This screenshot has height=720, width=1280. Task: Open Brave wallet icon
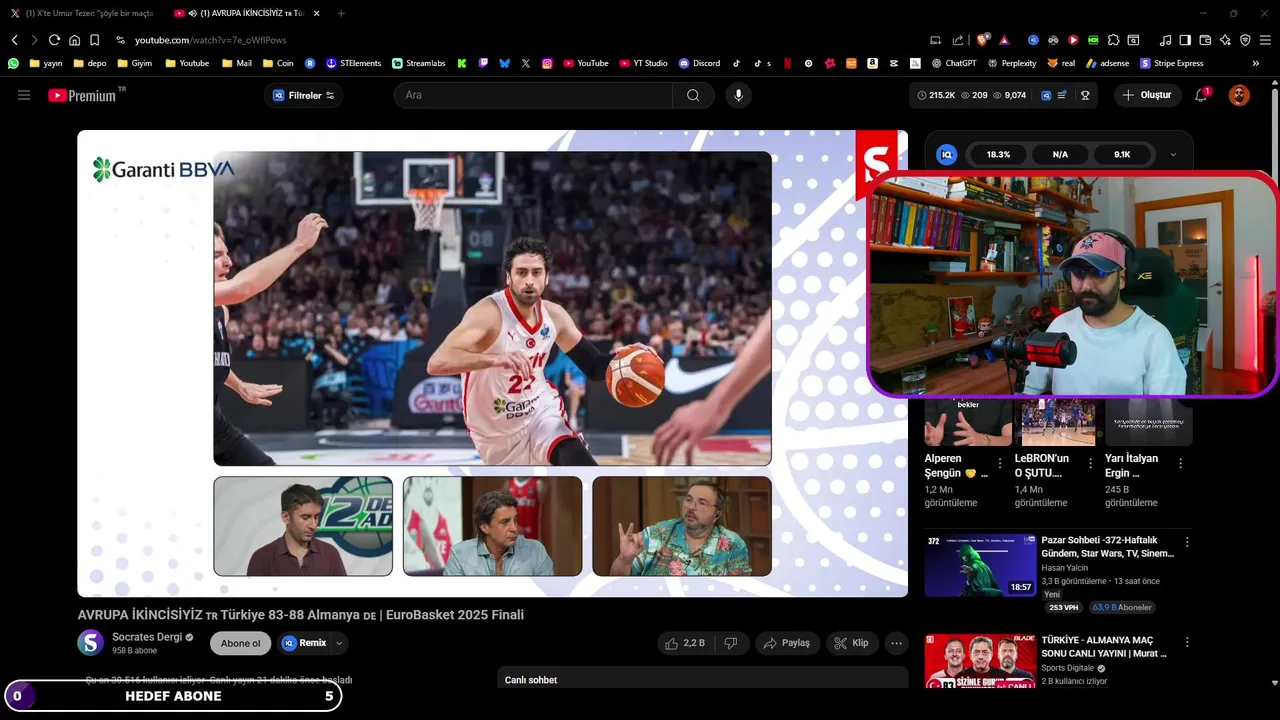tap(1205, 40)
